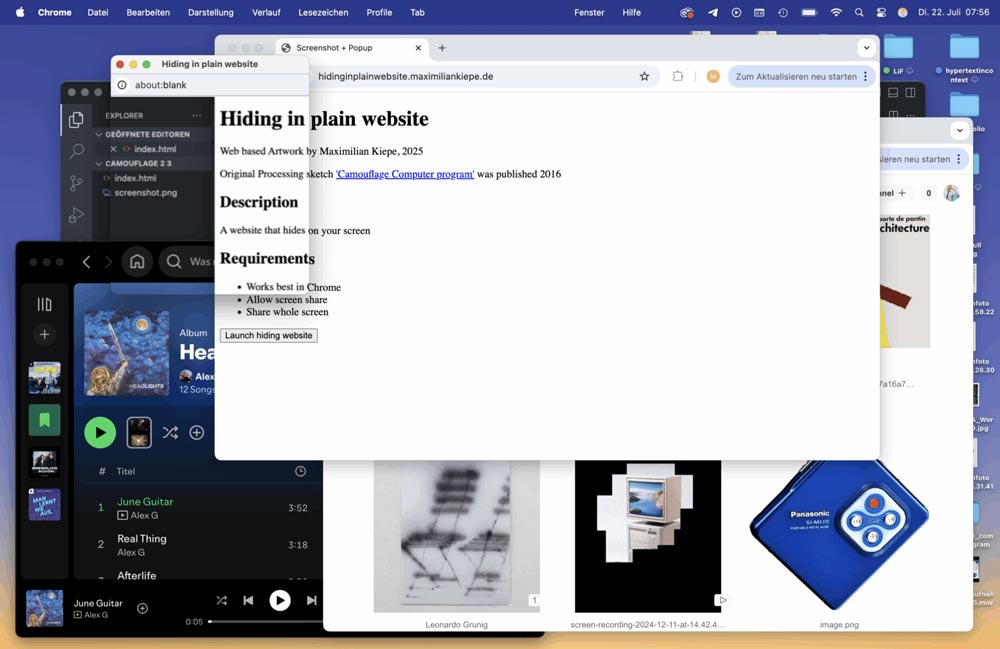Screen dimensions: 1000x649
Task: Open VS Code Search in the activity bar
Action: click(x=76, y=152)
